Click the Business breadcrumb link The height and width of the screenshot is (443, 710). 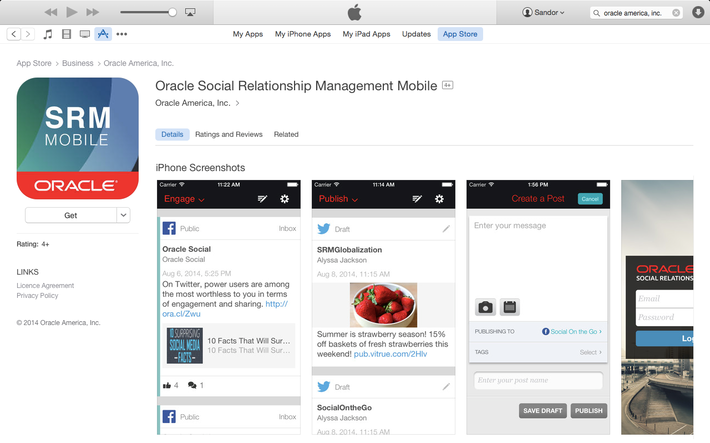coord(77,63)
